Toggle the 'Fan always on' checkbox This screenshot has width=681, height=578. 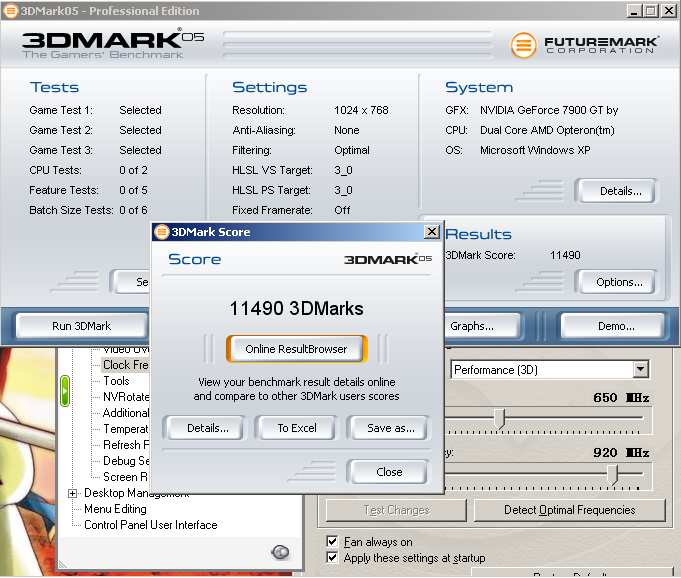click(332, 542)
